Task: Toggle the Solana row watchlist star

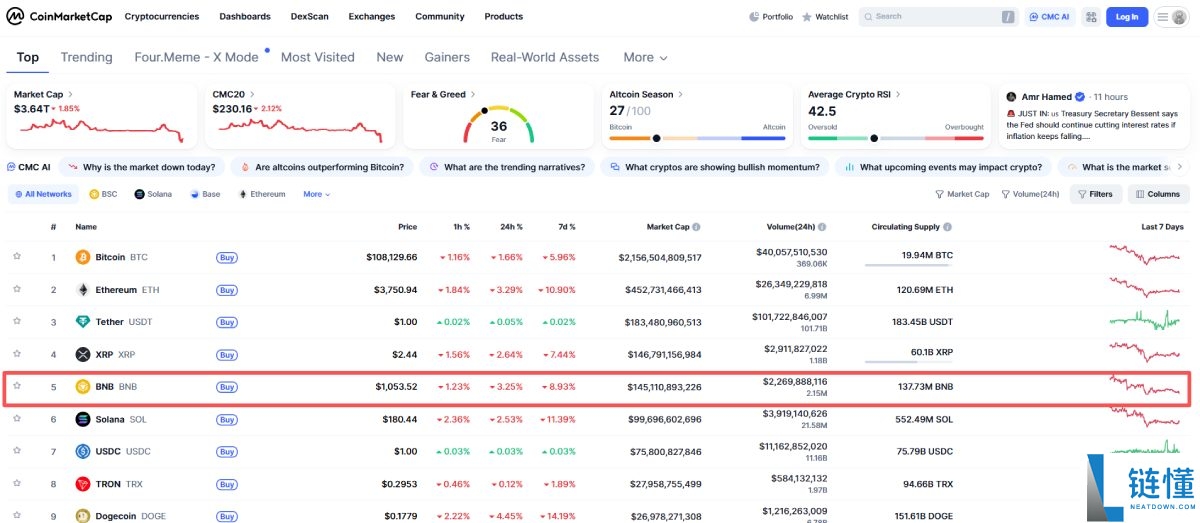Action: pyautogui.click(x=17, y=419)
